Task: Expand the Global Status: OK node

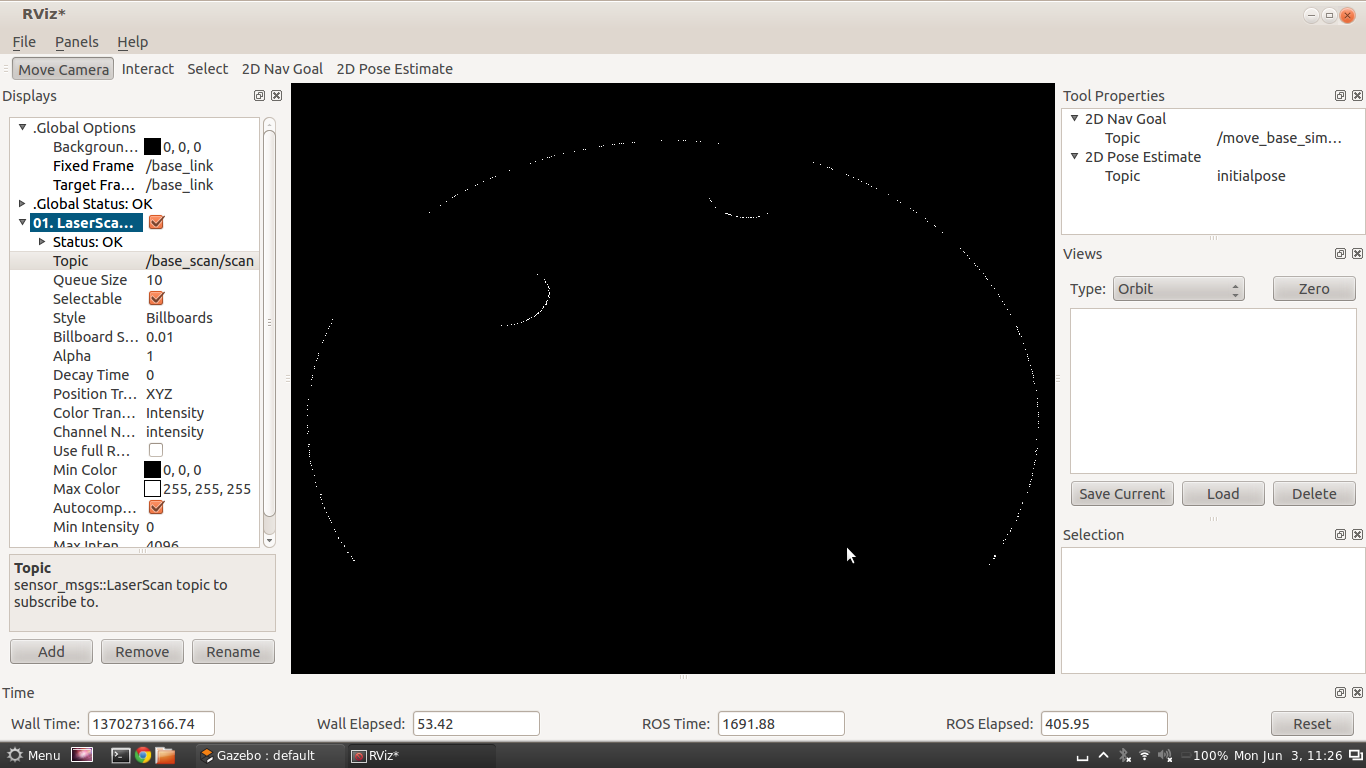Action: point(22,204)
